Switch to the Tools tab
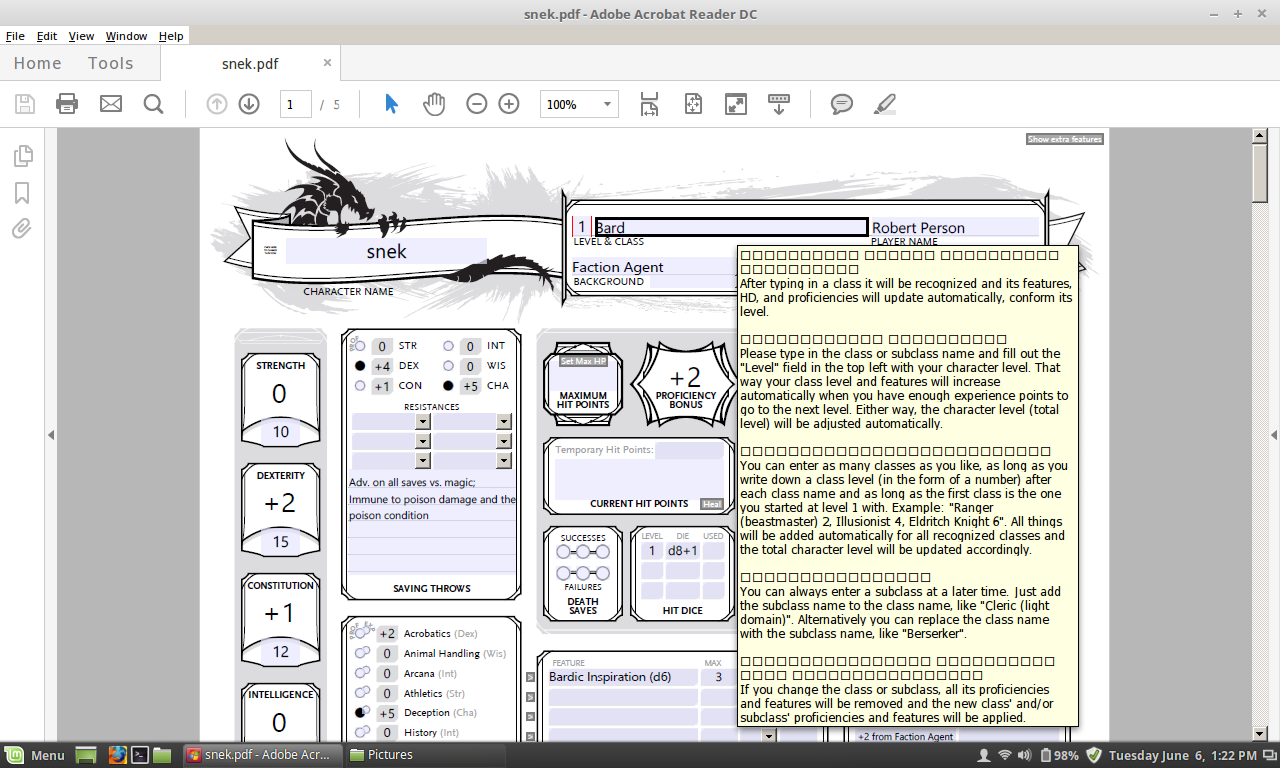This screenshot has width=1280, height=768. pyautogui.click(x=110, y=63)
